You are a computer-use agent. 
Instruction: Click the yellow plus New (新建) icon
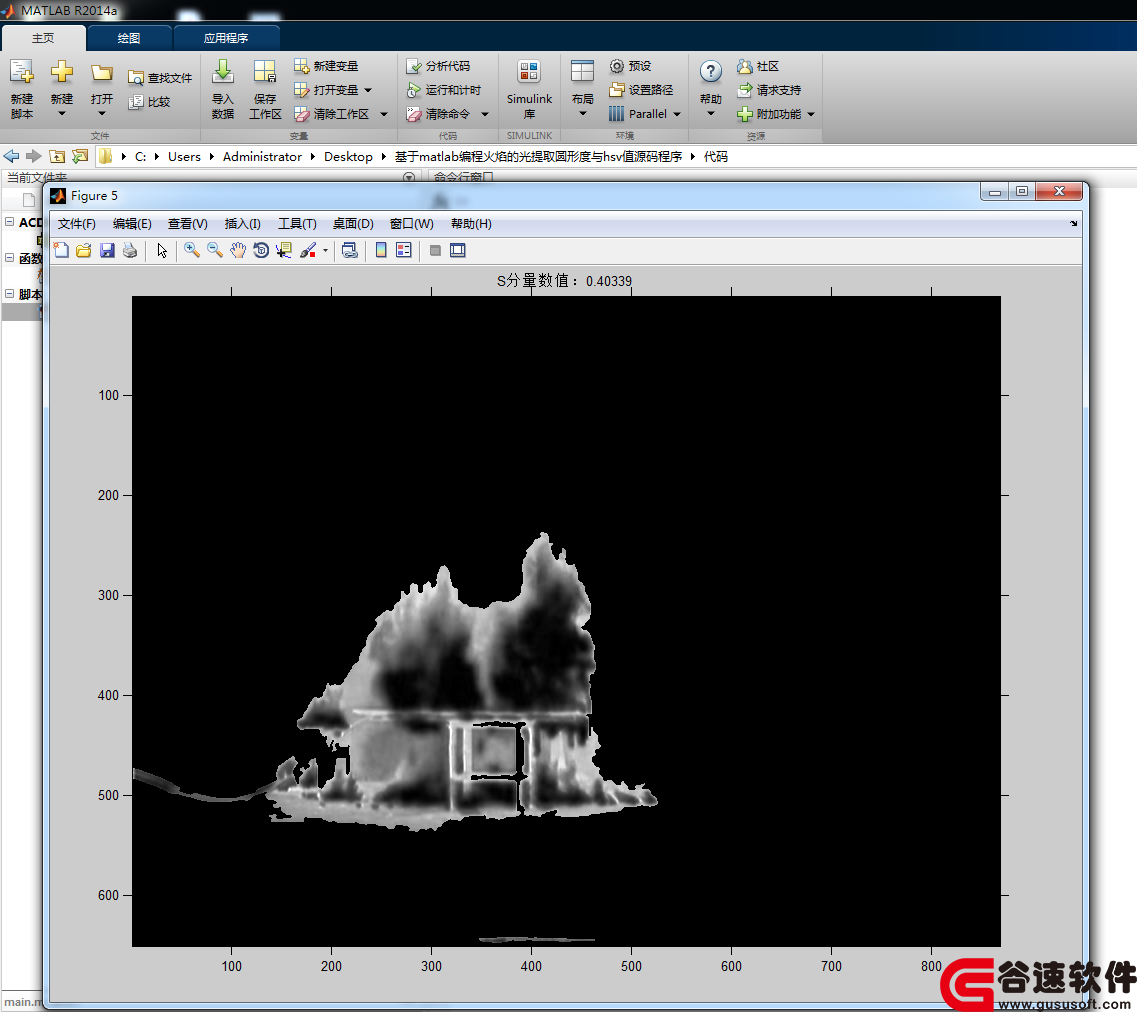(x=62, y=72)
